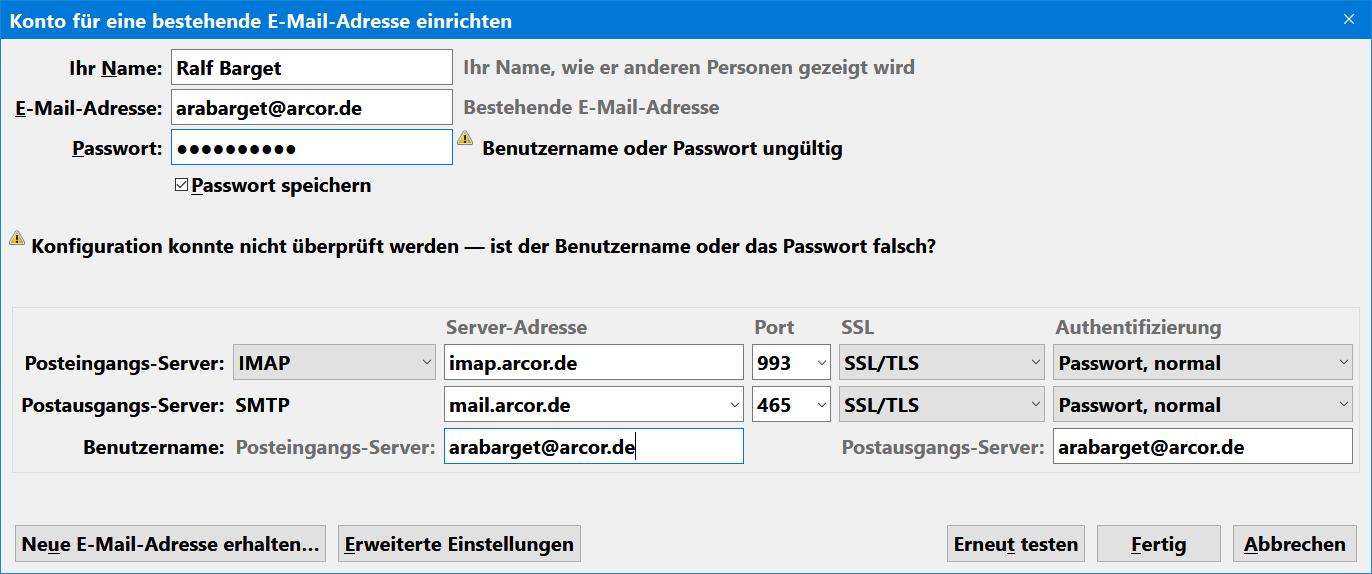Open the IMAP protocol dropdown
This screenshot has width=1372, height=574.
pyautogui.click(x=333, y=363)
